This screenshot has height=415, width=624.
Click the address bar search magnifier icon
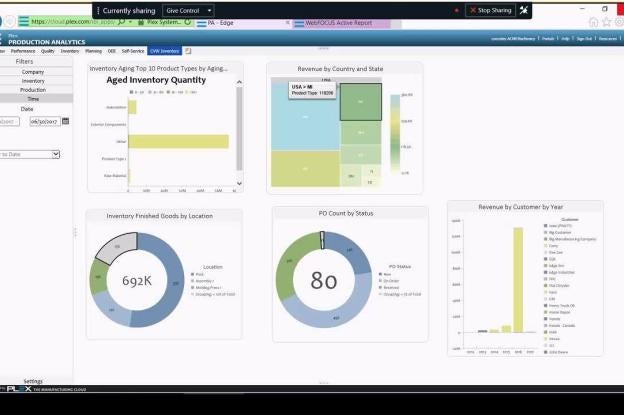[121, 22]
